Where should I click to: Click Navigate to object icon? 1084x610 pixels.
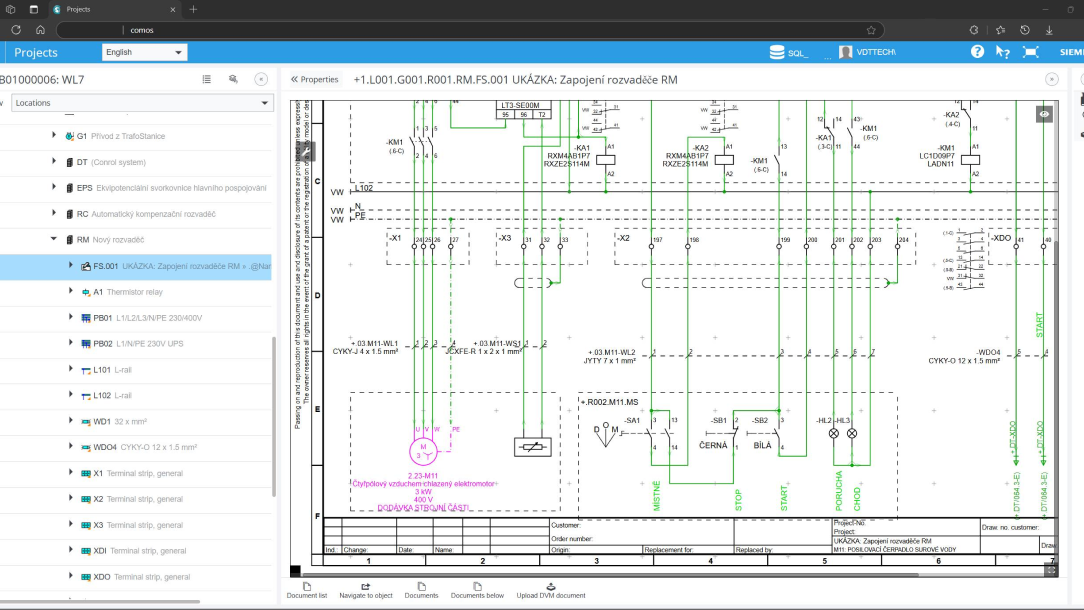365,587
